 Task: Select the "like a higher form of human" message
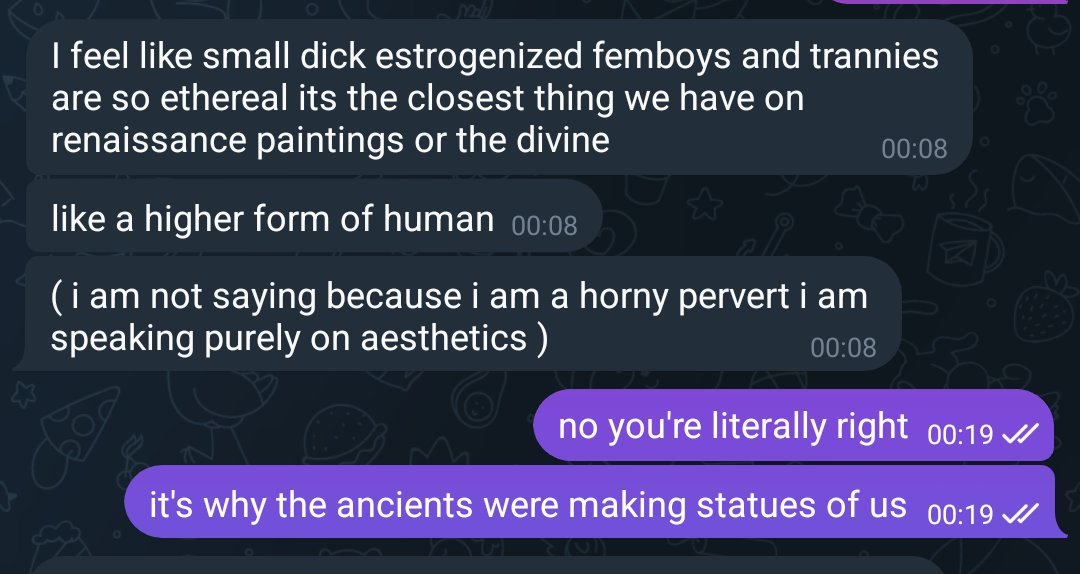pos(314,216)
